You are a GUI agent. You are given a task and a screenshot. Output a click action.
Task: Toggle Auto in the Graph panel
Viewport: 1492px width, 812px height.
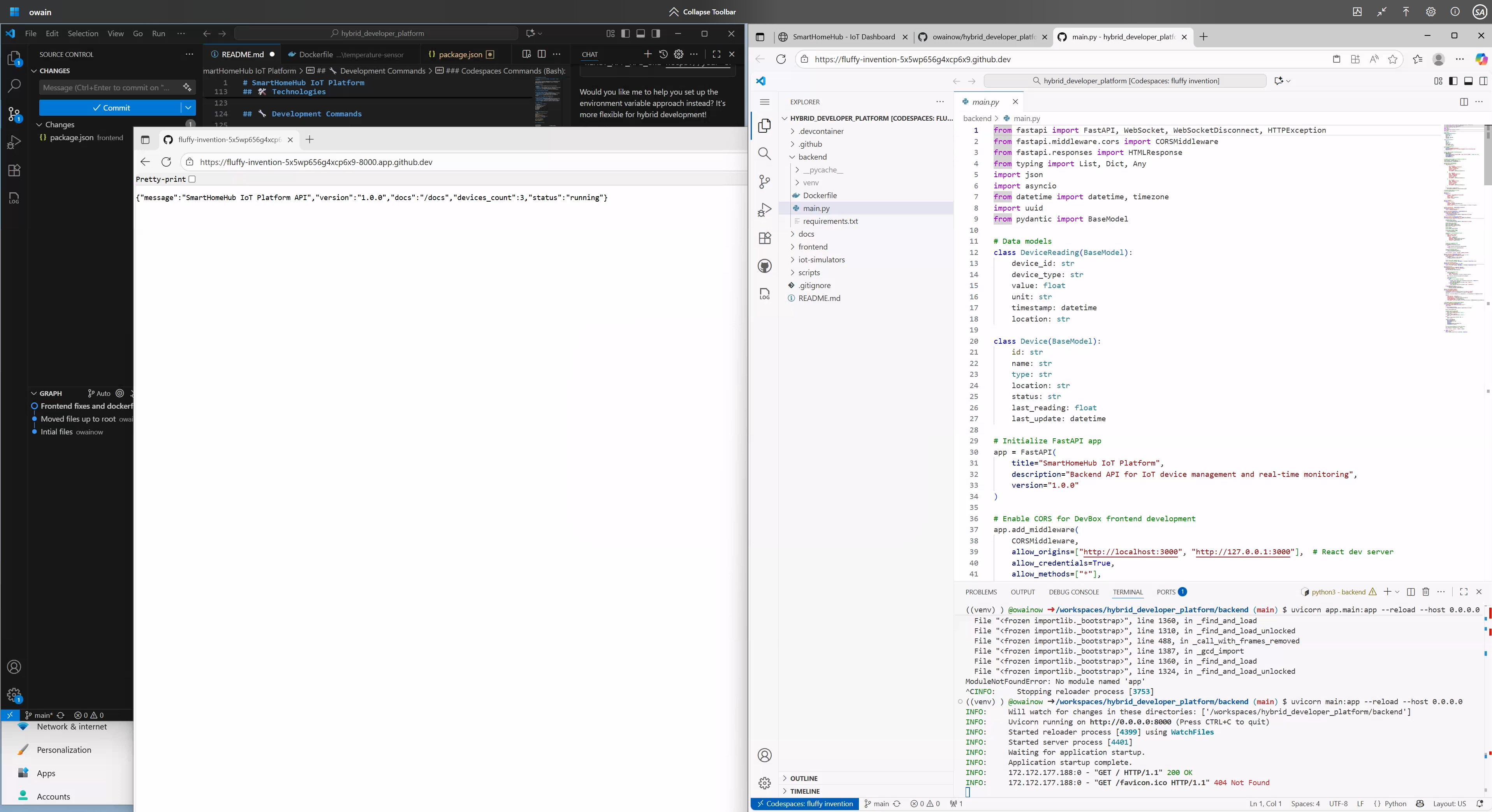[99, 393]
